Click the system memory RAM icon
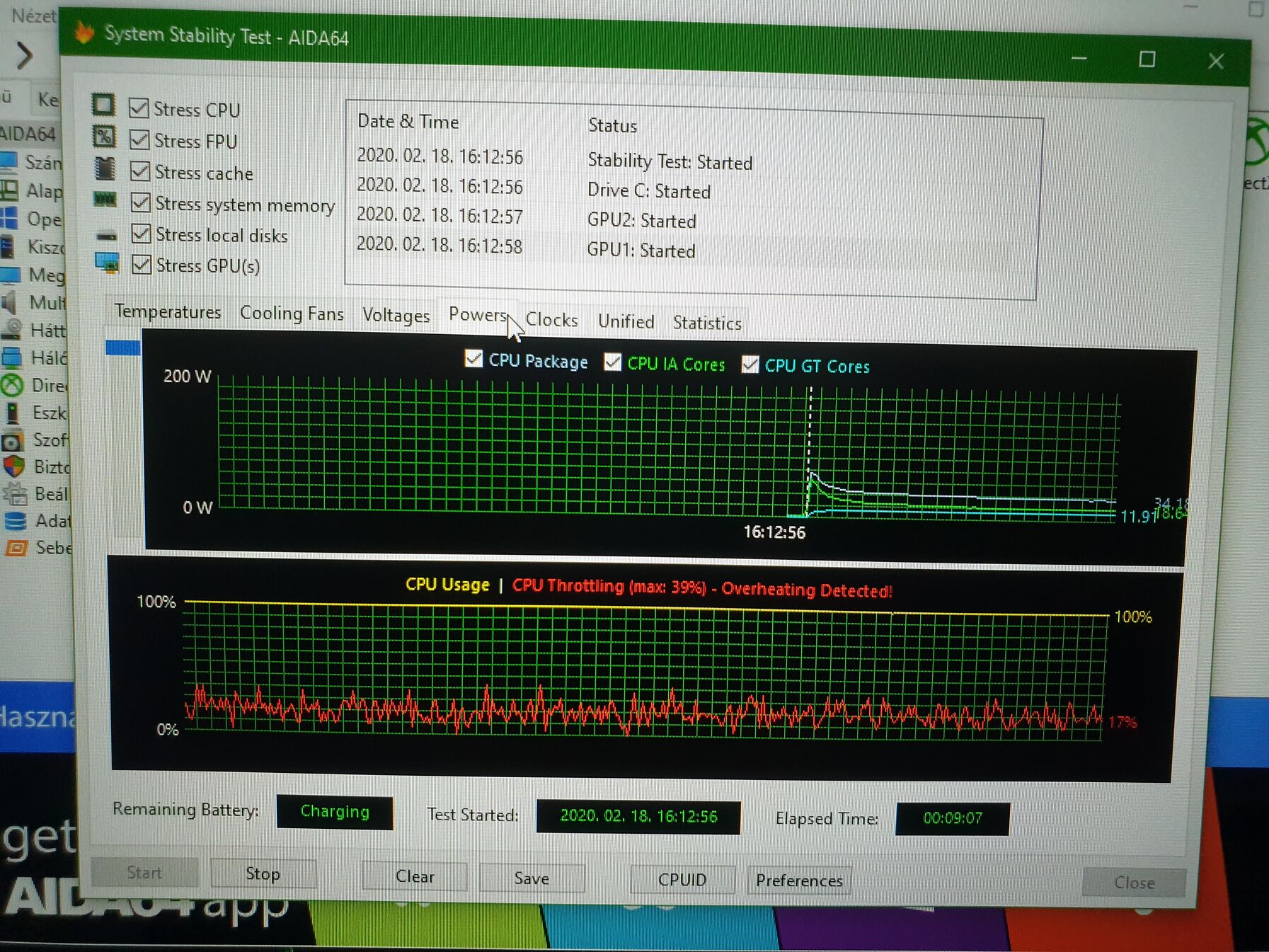 click(x=105, y=200)
